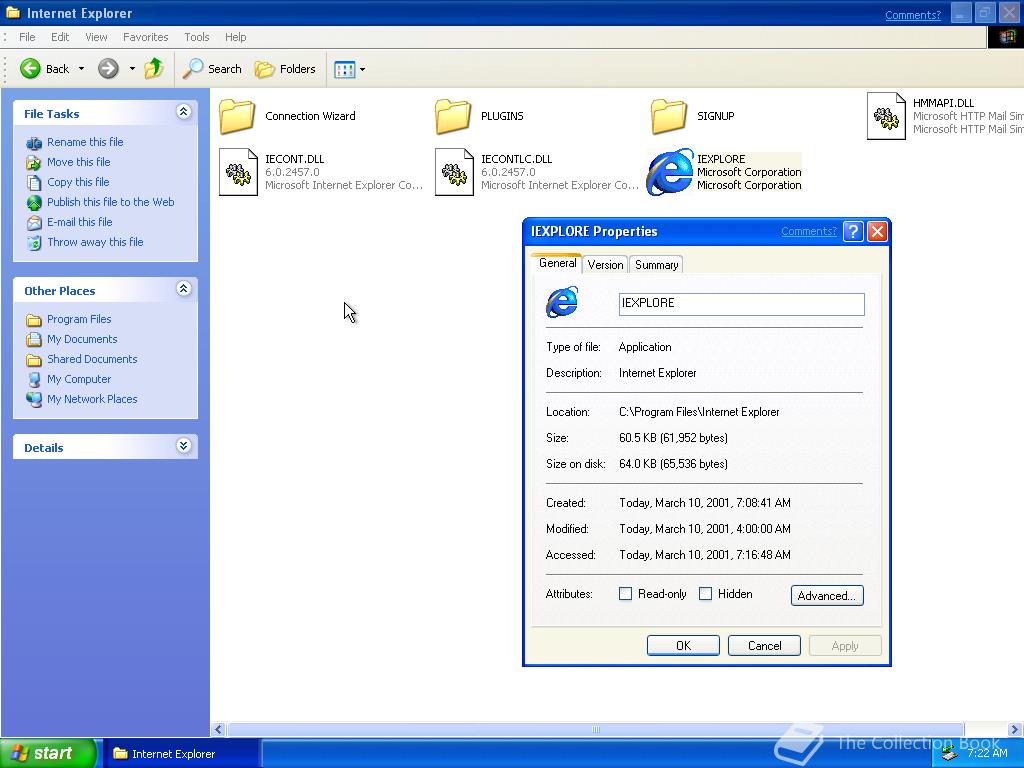Toggle the Read-only checkbox
Screen dimensions: 1024x768
[625, 594]
